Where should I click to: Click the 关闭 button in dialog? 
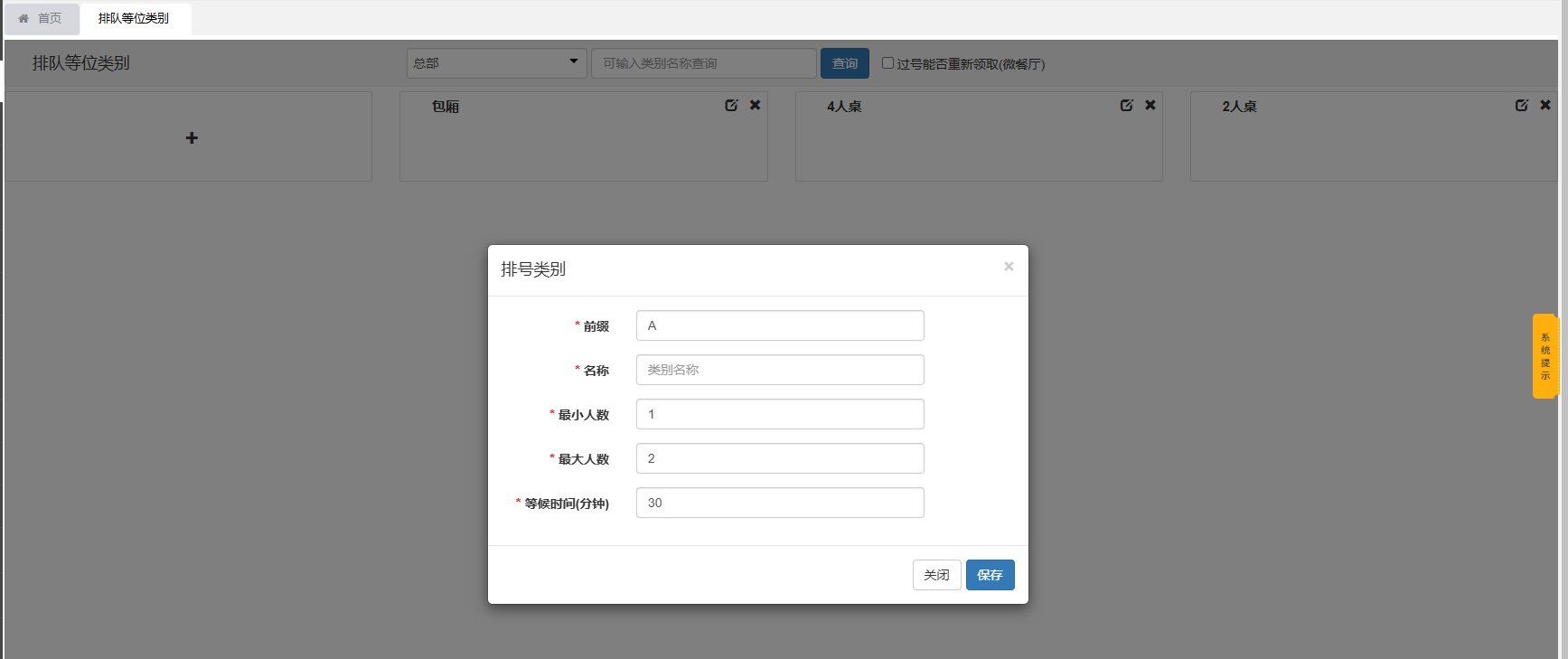(x=936, y=575)
